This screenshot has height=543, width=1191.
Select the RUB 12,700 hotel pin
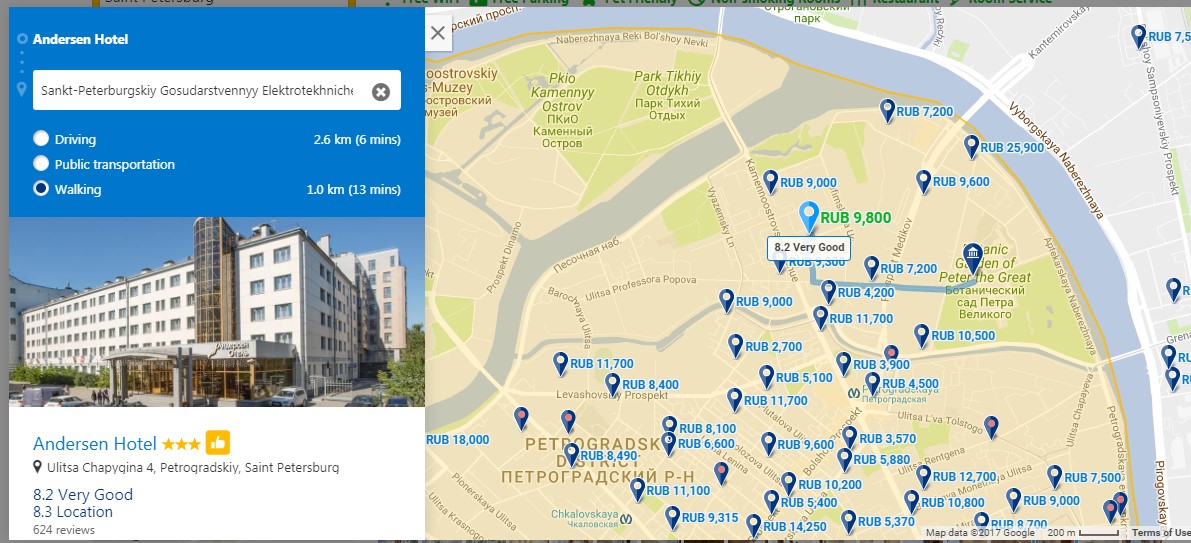point(923,477)
